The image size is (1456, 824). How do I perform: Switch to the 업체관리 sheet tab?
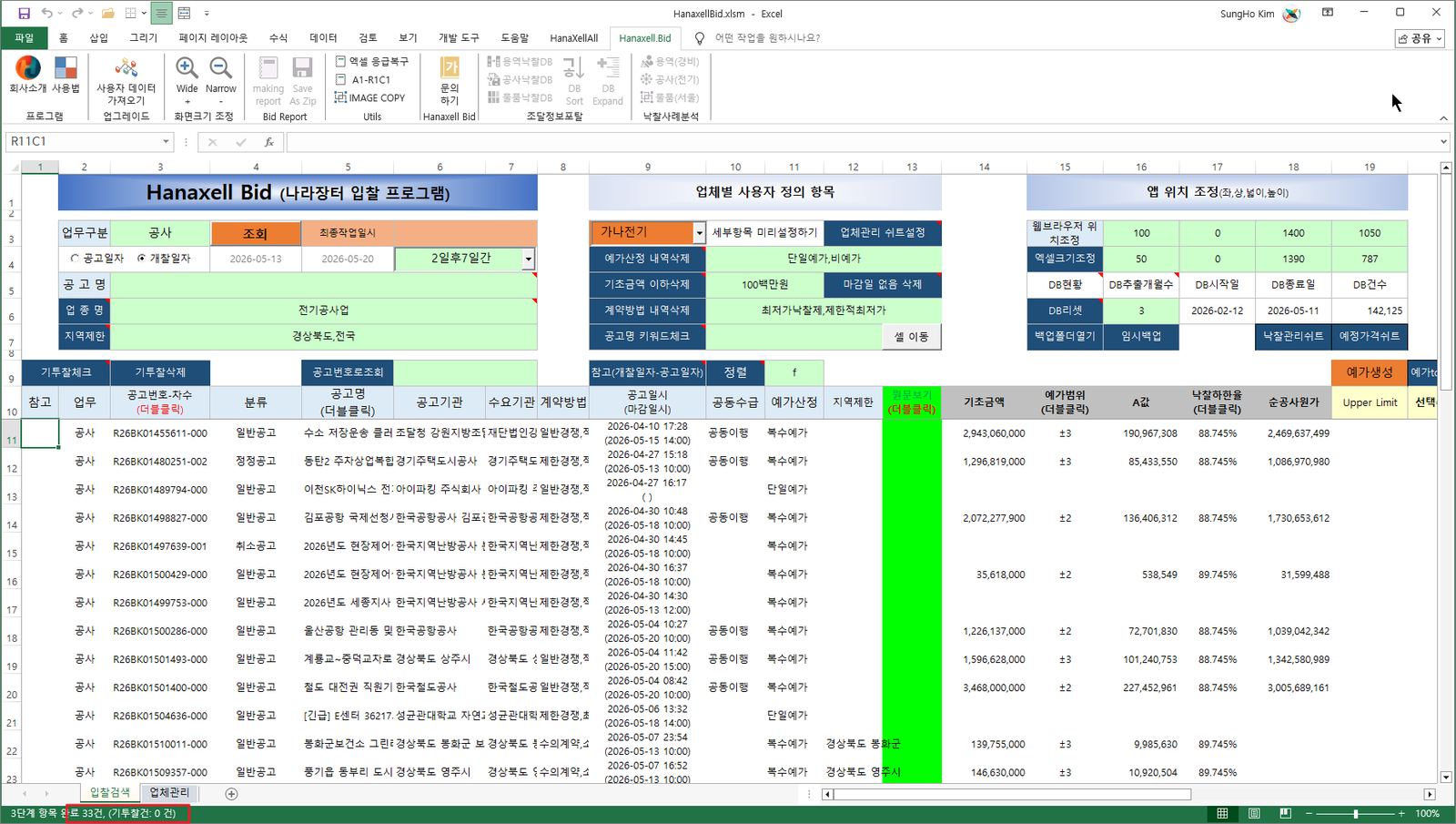point(169,793)
